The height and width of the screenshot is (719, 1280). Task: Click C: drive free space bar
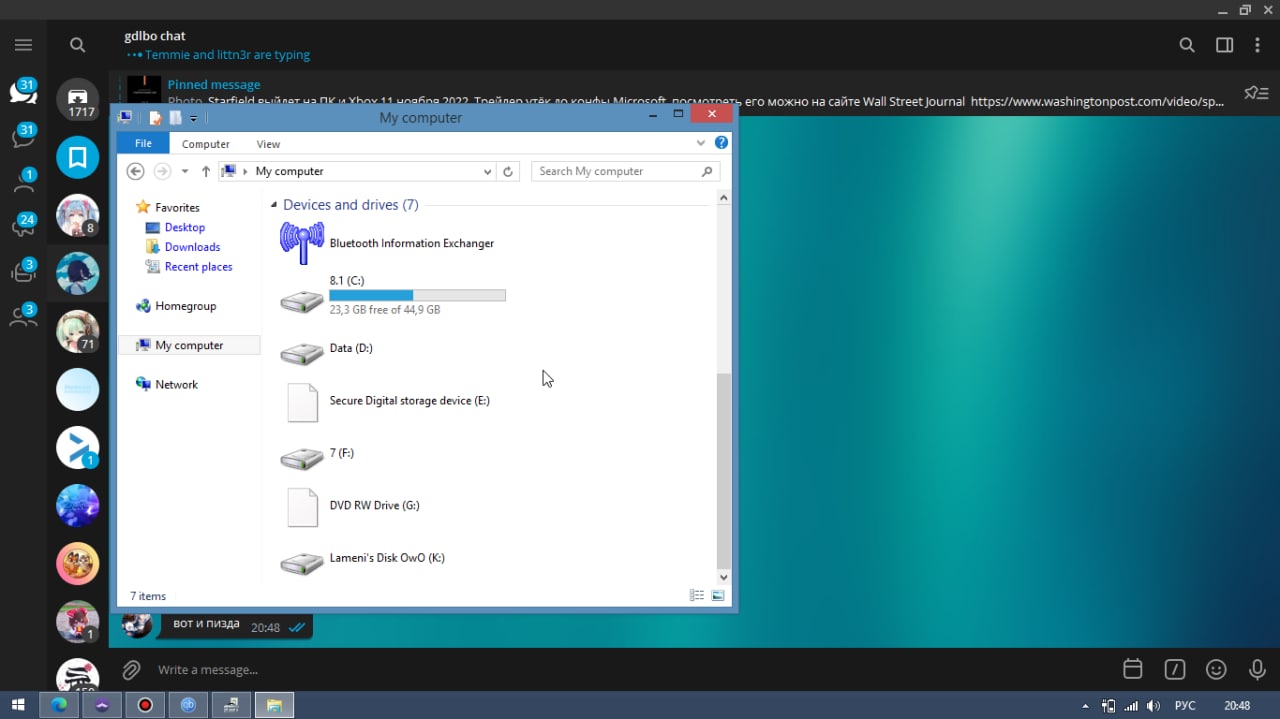tap(417, 295)
